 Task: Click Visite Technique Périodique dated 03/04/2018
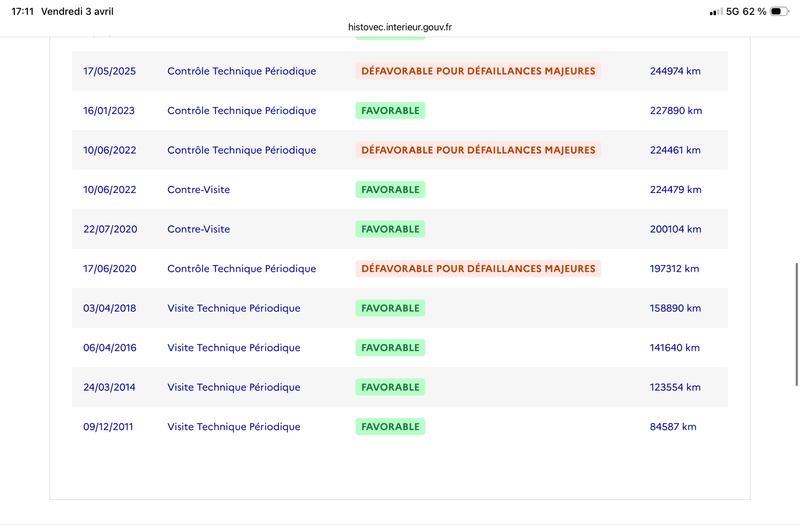click(233, 308)
